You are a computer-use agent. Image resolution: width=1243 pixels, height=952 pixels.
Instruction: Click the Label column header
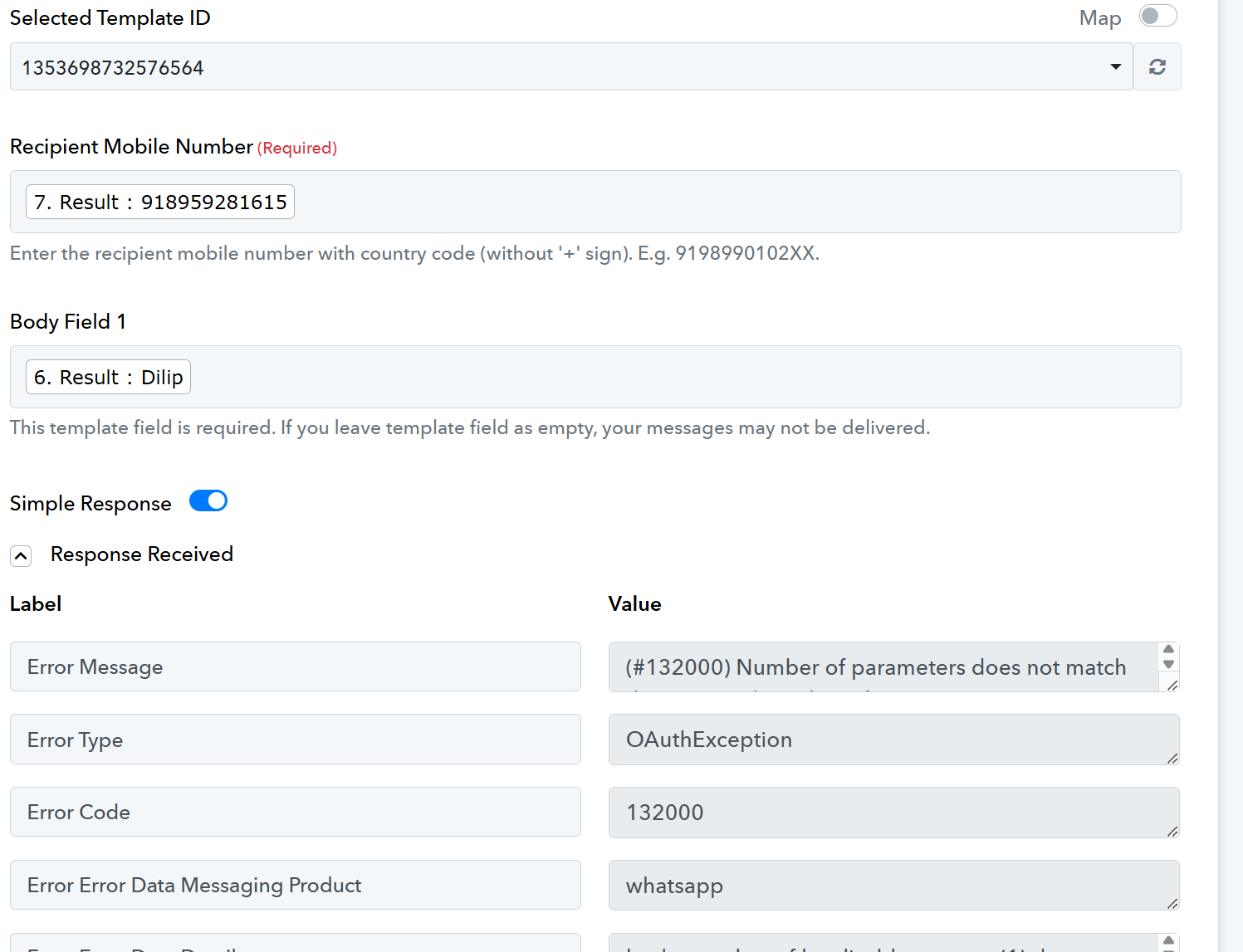click(x=36, y=604)
